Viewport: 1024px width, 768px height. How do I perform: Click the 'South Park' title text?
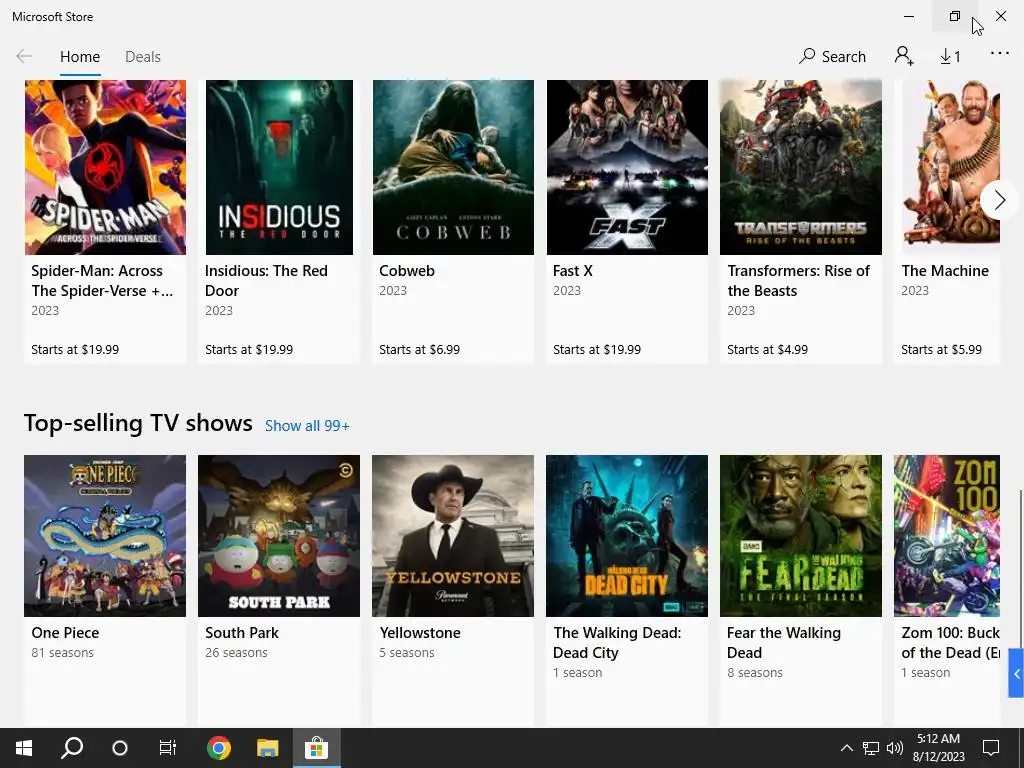coord(242,633)
